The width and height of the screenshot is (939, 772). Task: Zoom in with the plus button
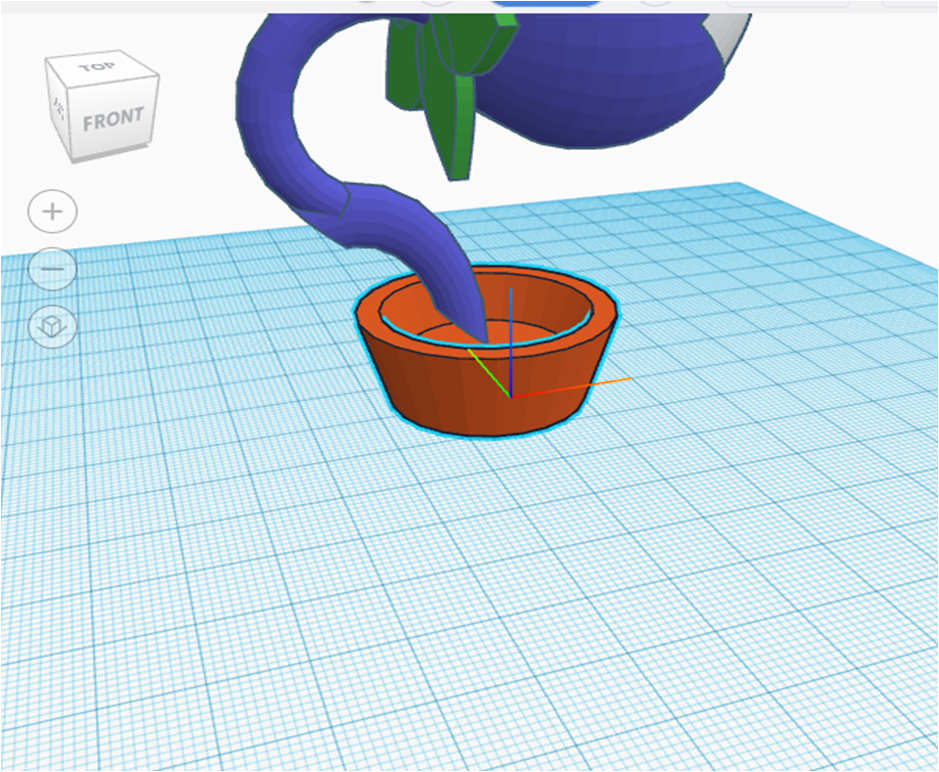pyautogui.click(x=53, y=211)
